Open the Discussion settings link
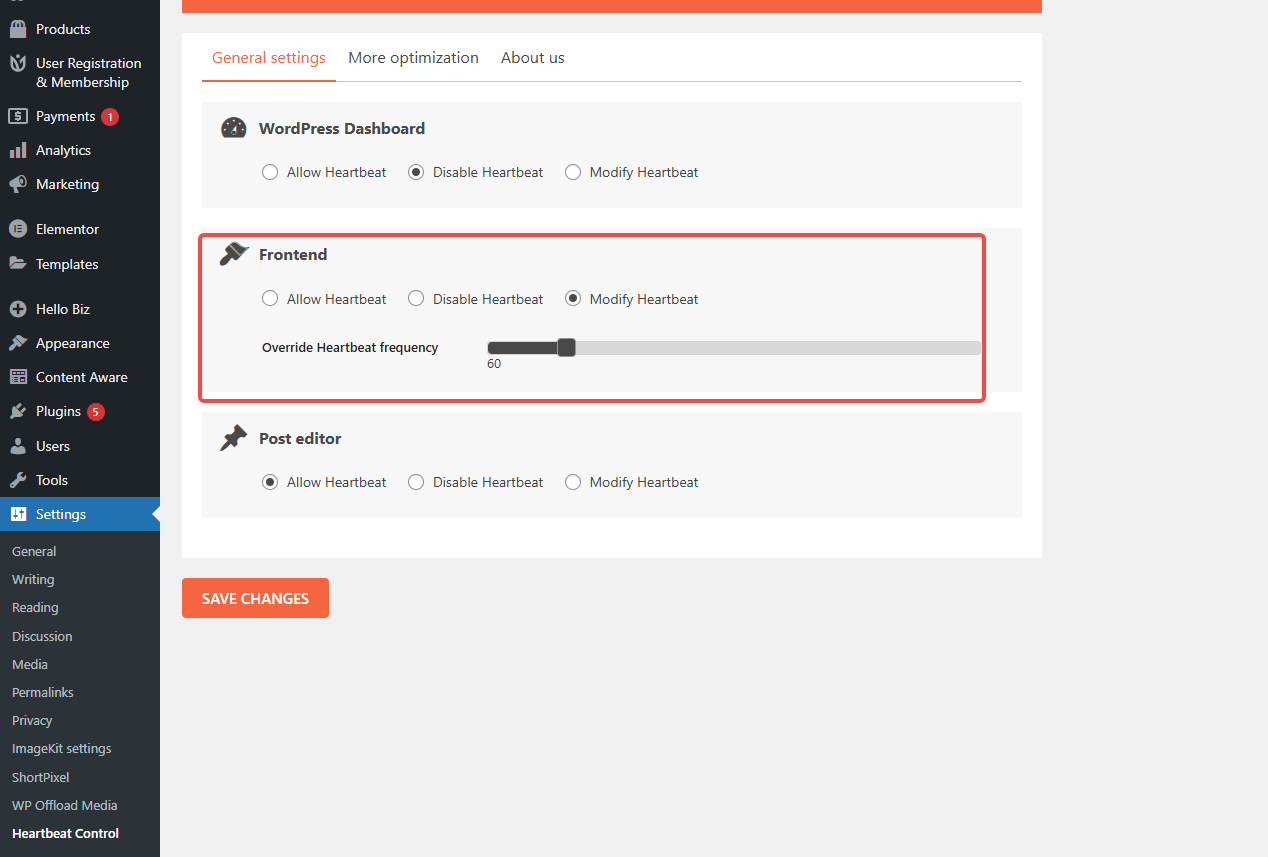Image resolution: width=1268 pixels, height=857 pixels. point(42,636)
